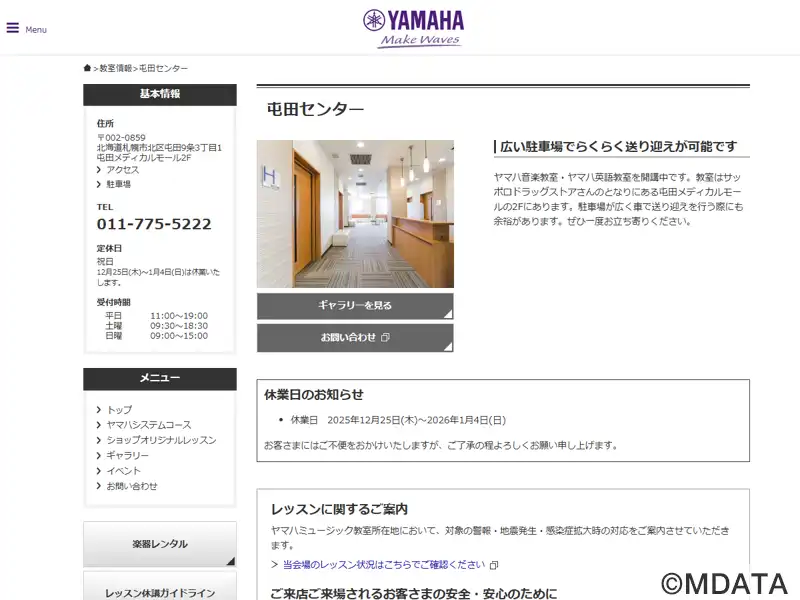The image size is (800, 600).
Task: Open the アクセス link under address
Action: [122, 169]
